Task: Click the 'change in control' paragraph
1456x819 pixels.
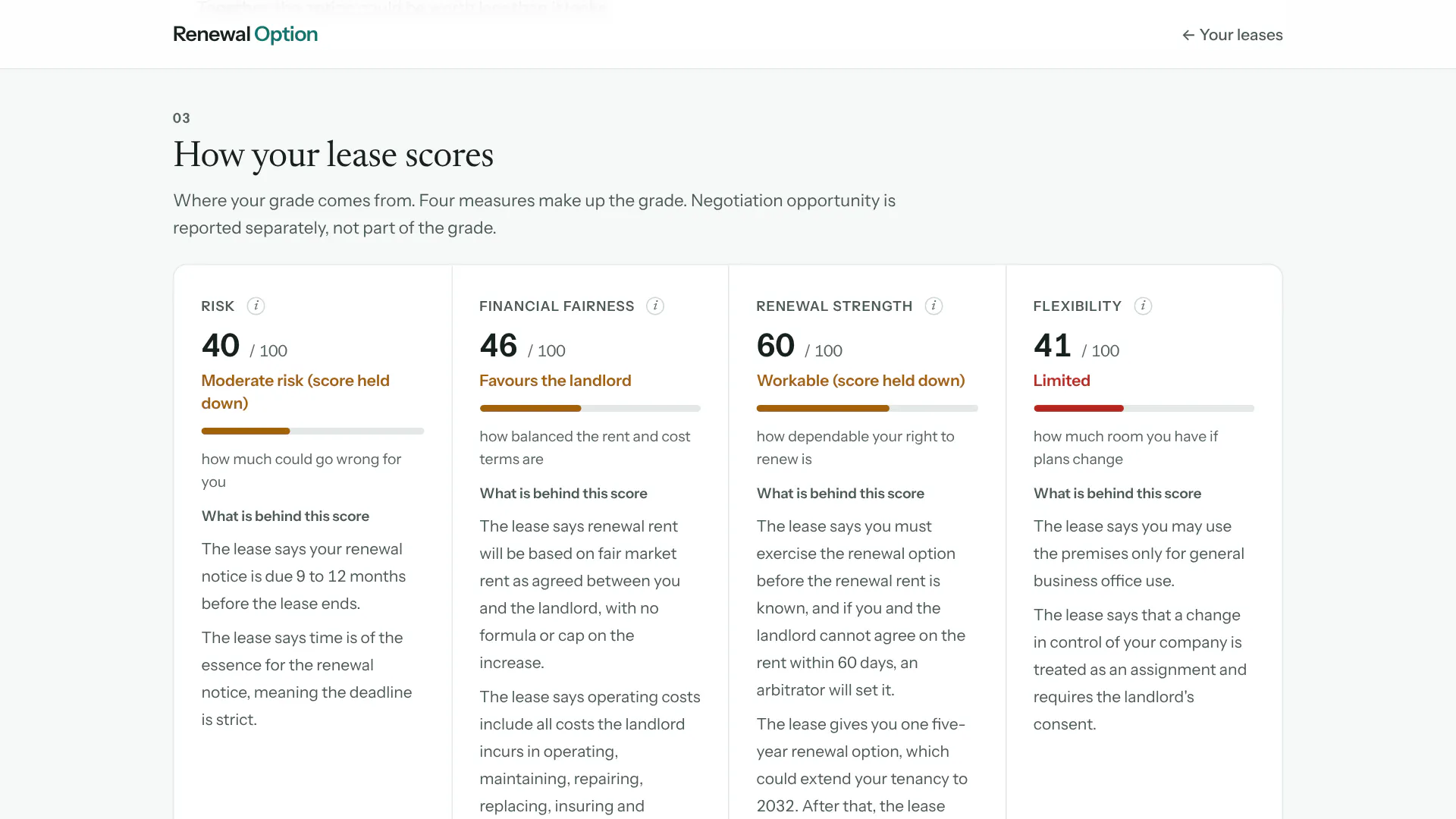Action: tap(1140, 670)
